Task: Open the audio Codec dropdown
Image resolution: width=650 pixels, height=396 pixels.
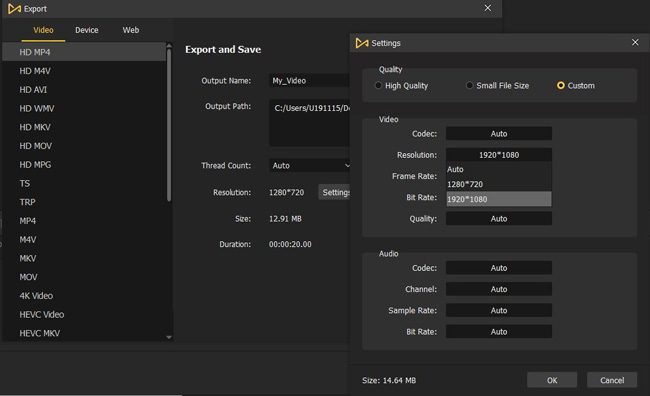Action: click(499, 268)
